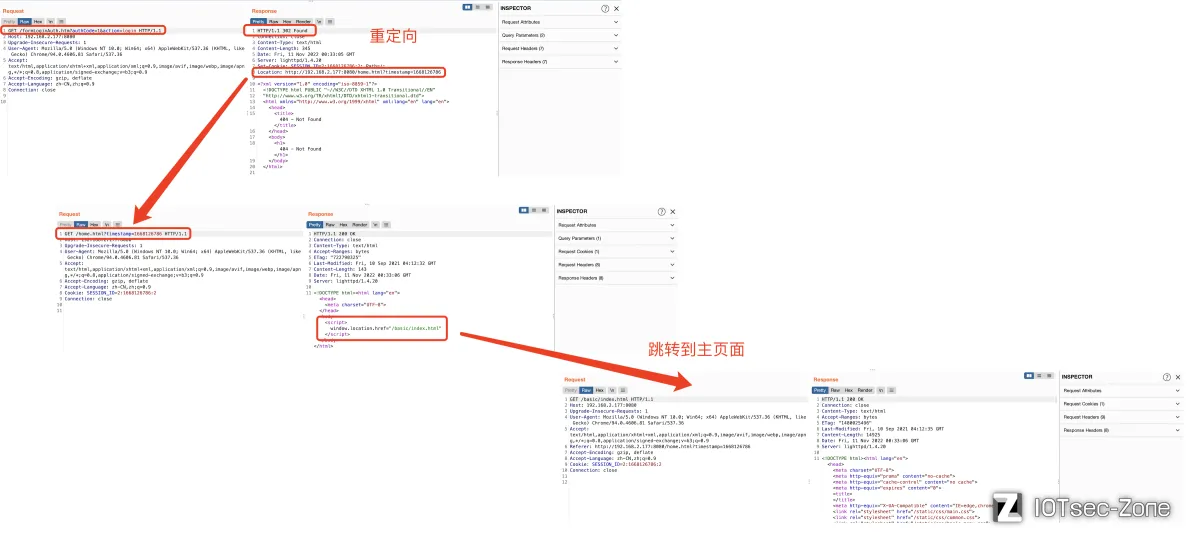Select the Raw tab of the basic/index.html Request pane
Viewport: 1188px width, 541px height.
click(586, 390)
